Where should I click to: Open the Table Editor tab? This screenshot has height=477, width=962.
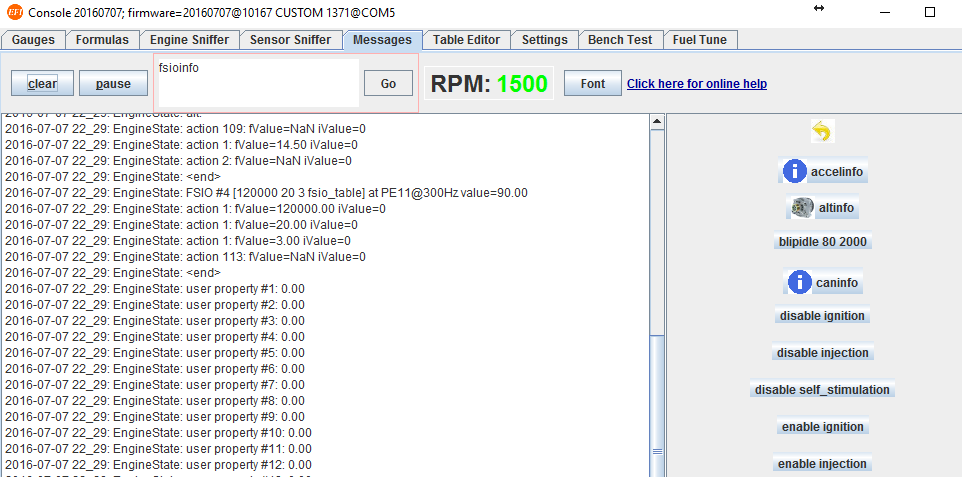pyautogui.click(x=466, y=40)
